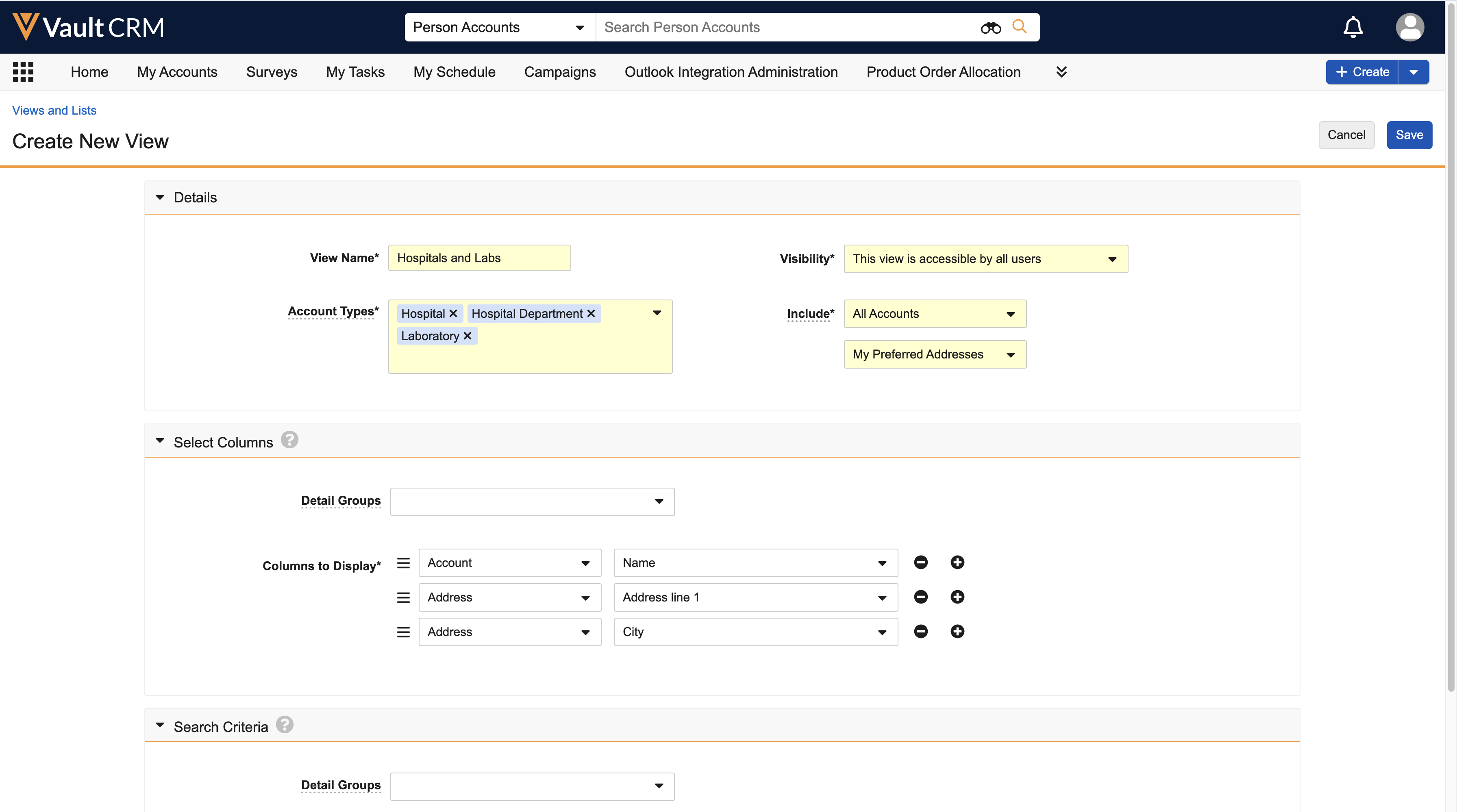Collapse the Details section

(160, 198)
